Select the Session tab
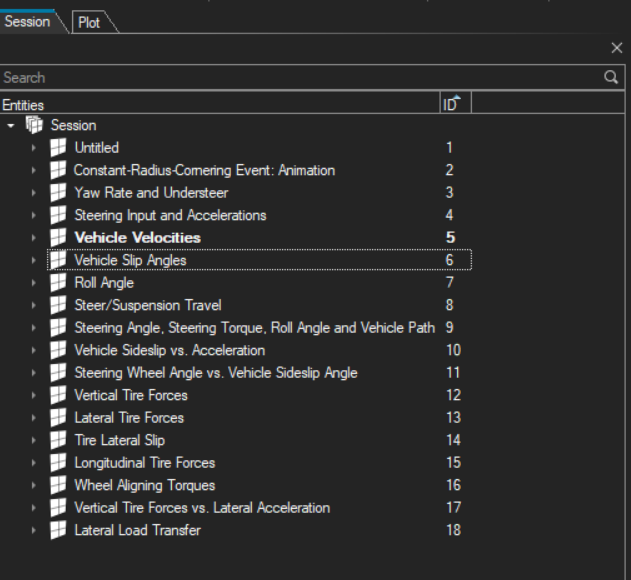Viewport: 631px width, 580px height. click(x=27, y=21)
